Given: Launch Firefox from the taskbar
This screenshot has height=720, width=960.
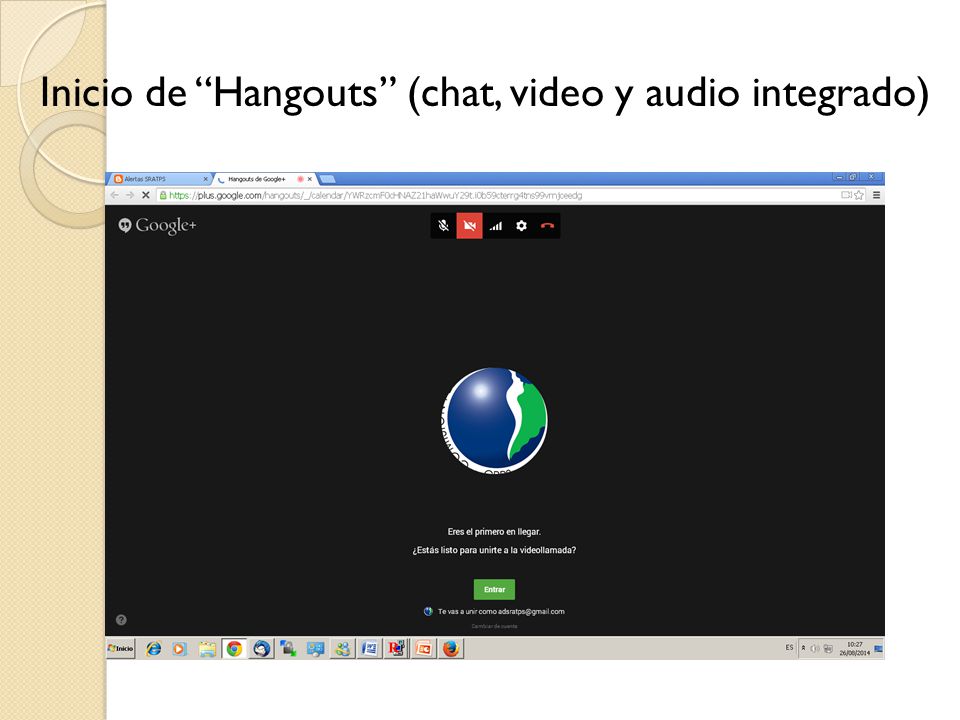Looking at the screenshot, I should [451, 648].
